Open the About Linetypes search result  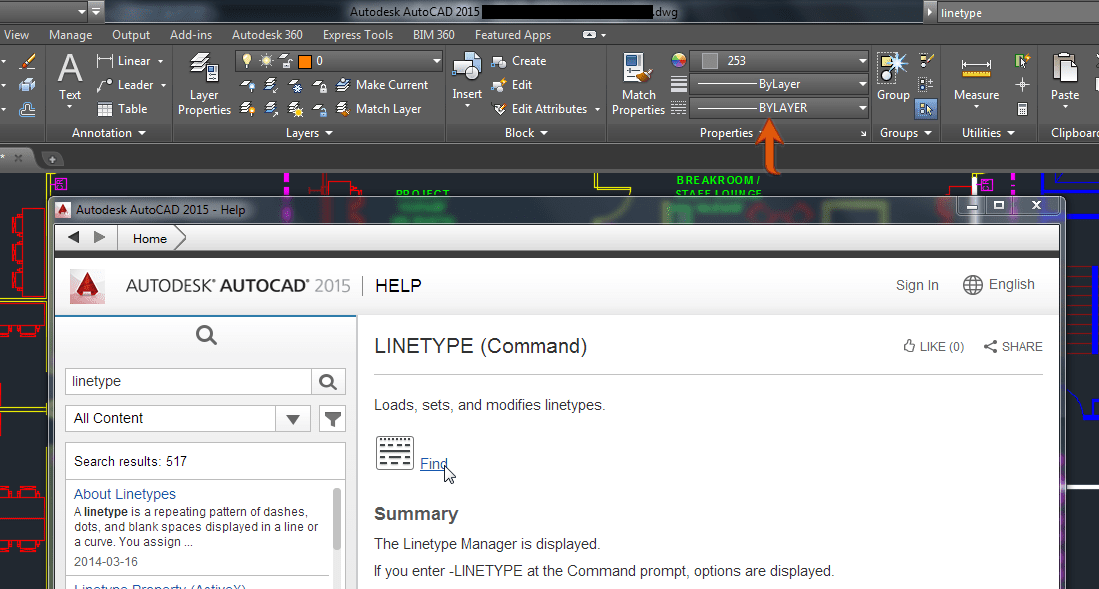125,494
